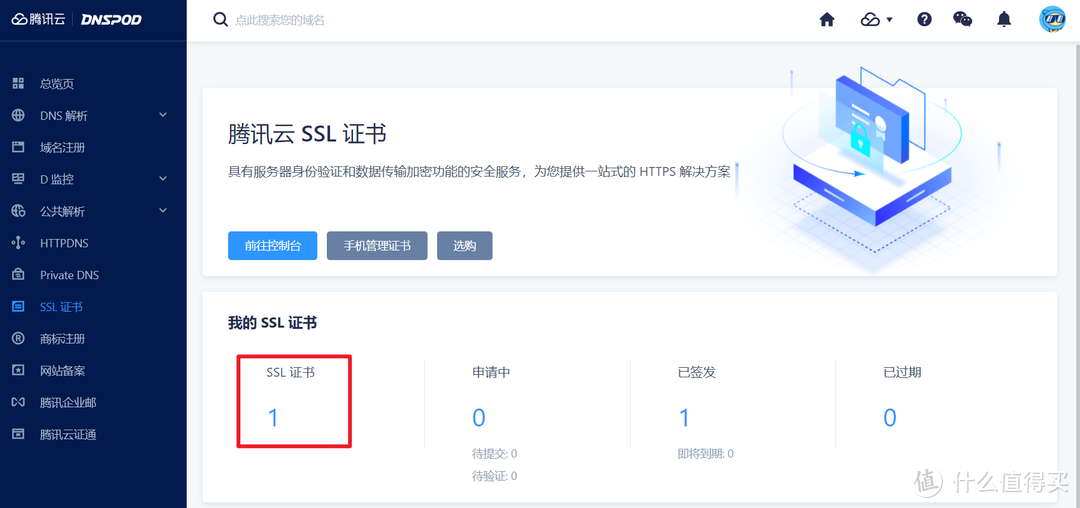Click the 总览页 grid icon
This screenshot has height=508, width=1080.
click(19, 83)
